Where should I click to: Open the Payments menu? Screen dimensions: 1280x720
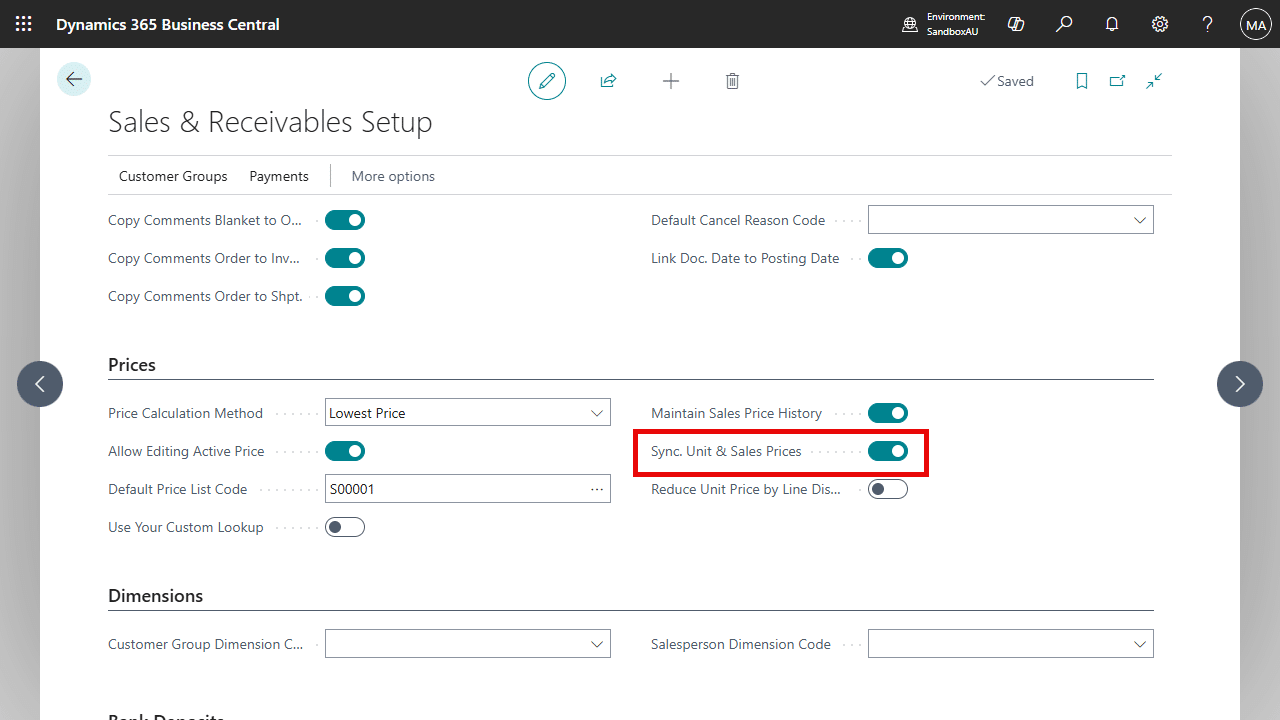pyautogui.click(x=279, y=176)
